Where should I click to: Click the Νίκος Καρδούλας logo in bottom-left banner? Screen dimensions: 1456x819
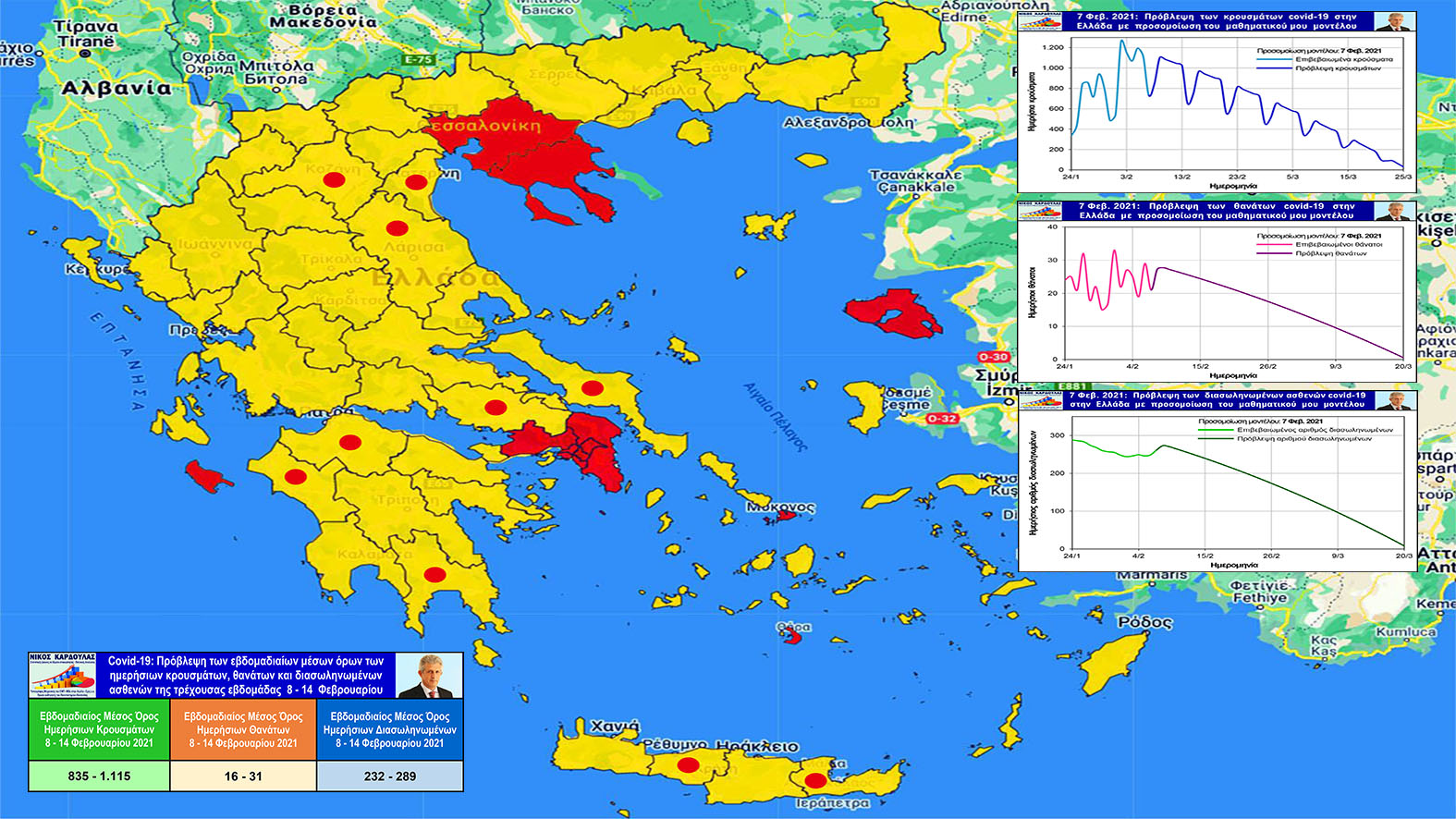click(x=62, y=676)
